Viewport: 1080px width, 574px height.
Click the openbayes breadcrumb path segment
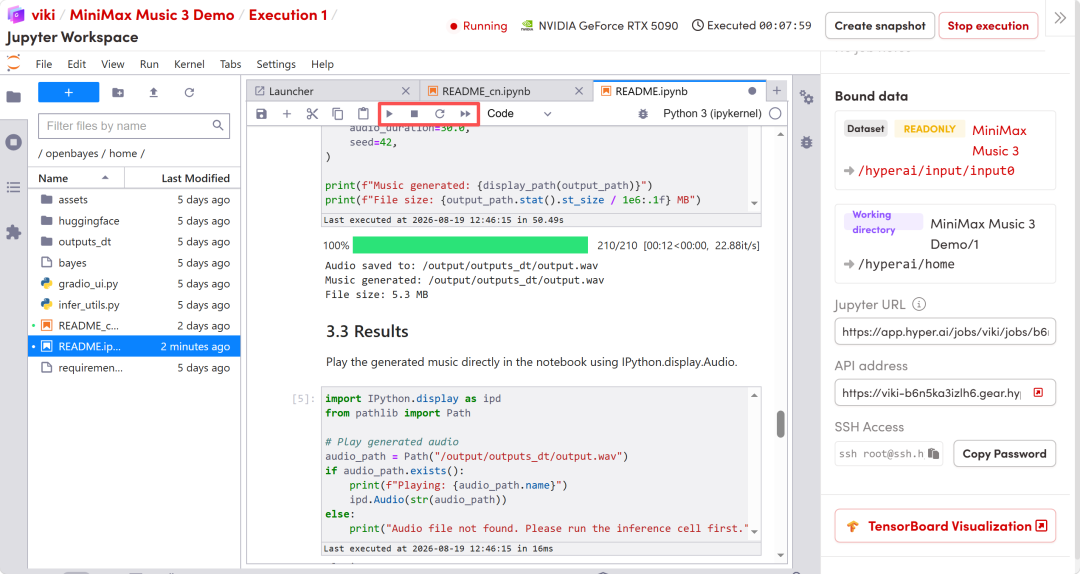[72, 153]
